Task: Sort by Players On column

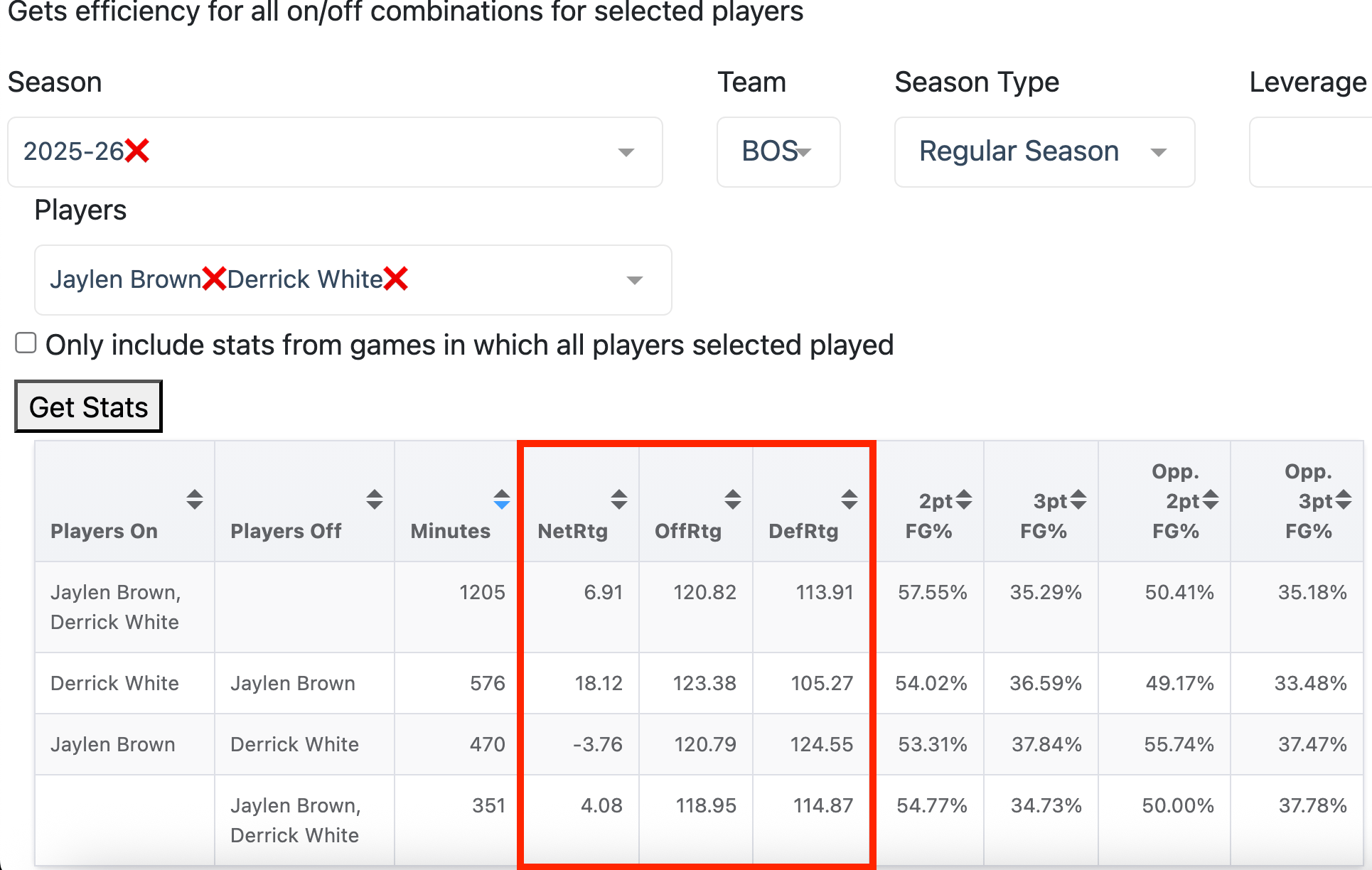Action: [195, 500]
